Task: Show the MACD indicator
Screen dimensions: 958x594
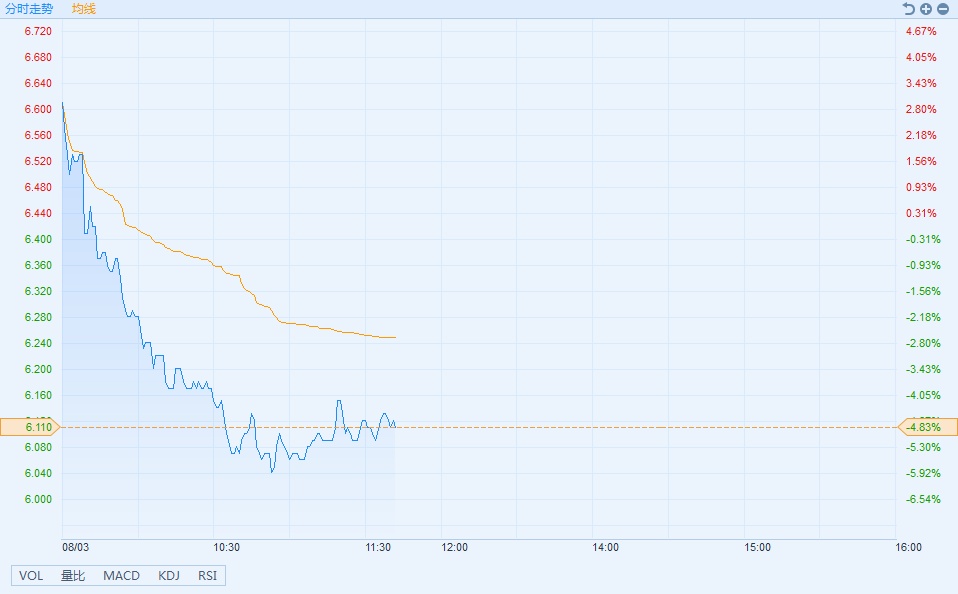Action: point(121,575)
